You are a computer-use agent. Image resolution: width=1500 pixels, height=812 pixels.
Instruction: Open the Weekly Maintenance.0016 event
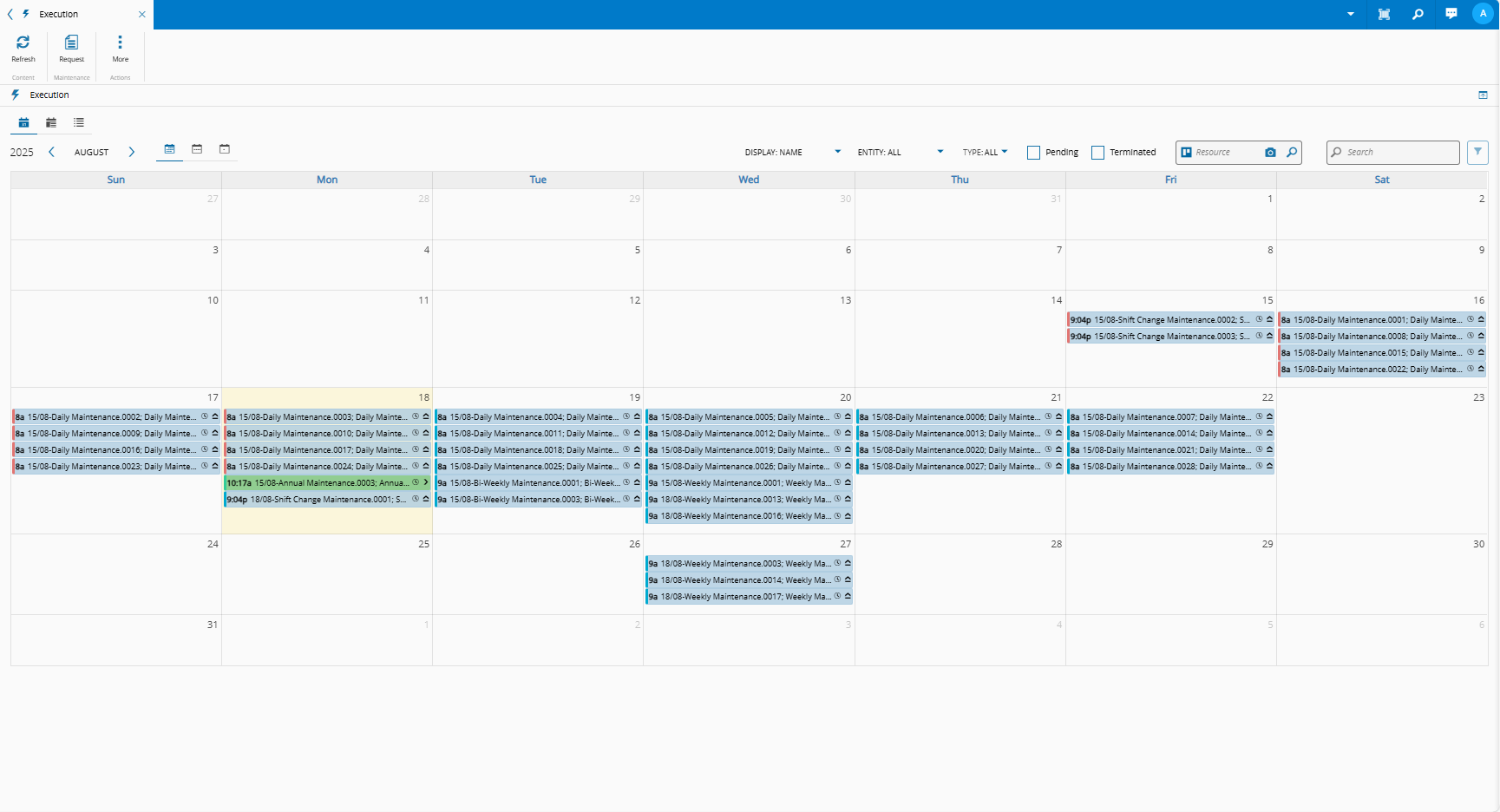[x=749, y=516]
